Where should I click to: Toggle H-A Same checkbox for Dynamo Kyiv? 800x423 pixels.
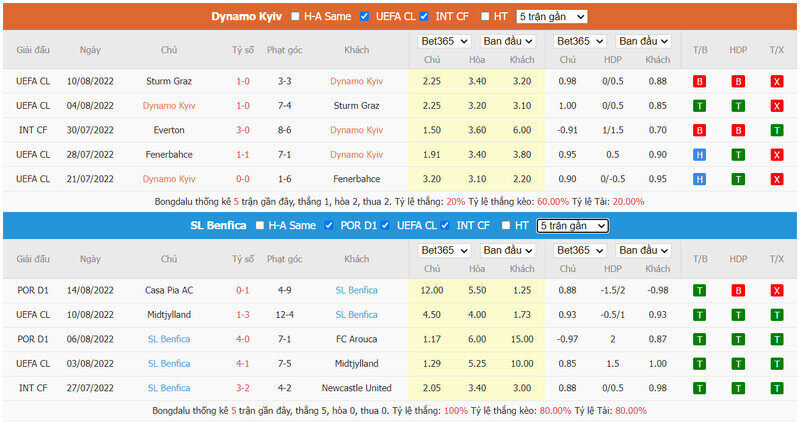pos(295,16)
